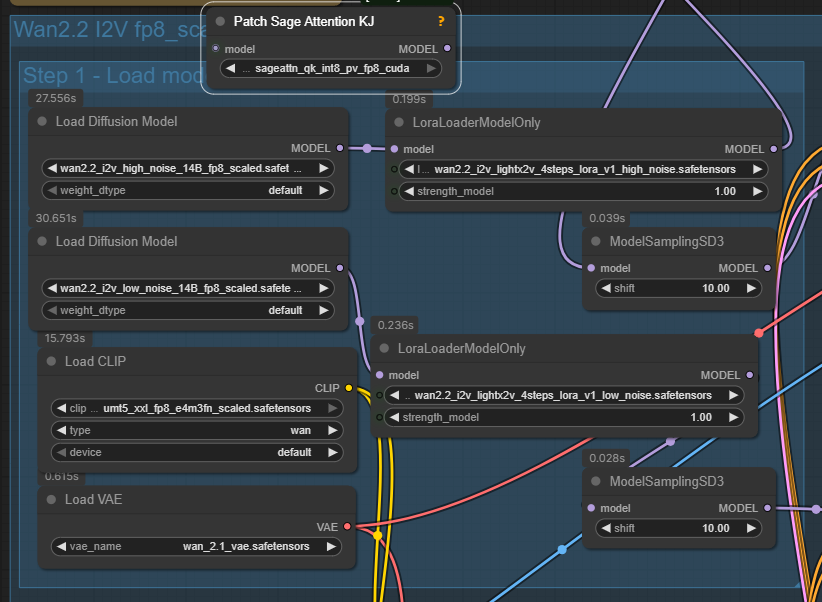Open the Load CLIP device dropdown
The height and width of the screenshot is (602, 822).
(197, 453)
